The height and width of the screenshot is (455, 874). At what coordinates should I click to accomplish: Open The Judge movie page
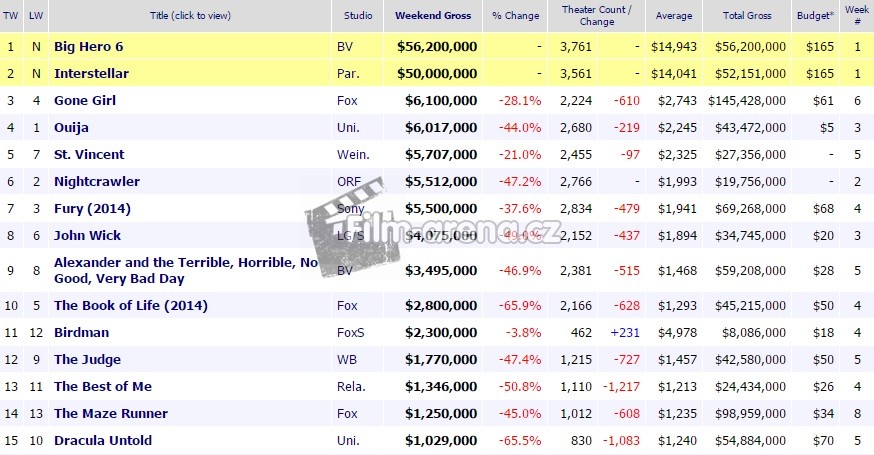[87, 359]
